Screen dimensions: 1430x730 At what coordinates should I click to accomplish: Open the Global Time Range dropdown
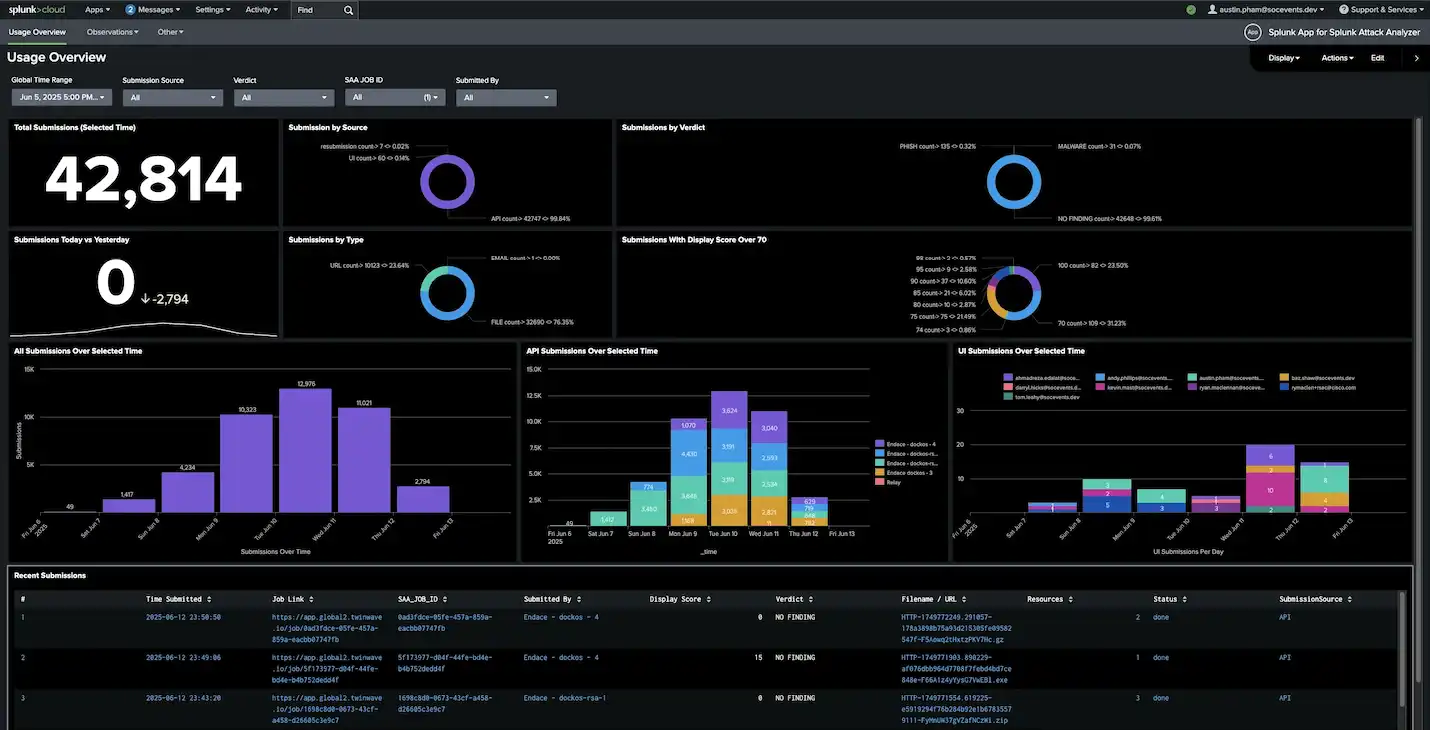pos(62,97)
